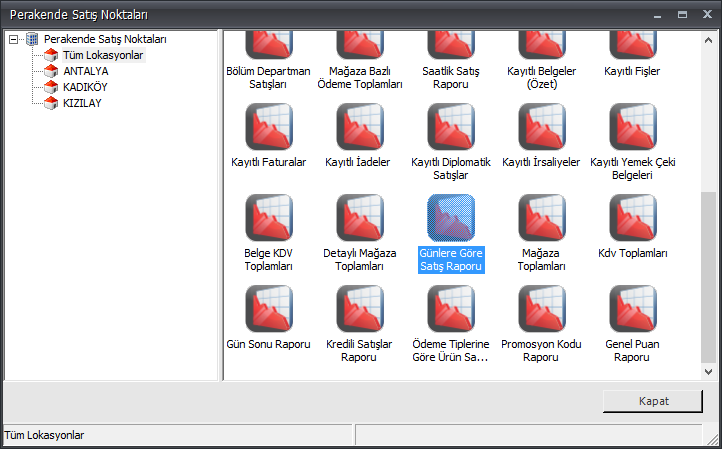Image resolution: width=722 pixels, height=449 pixels.
Task: Open the Promosyon Kodu Raporu icon
Action: [542, 309]
